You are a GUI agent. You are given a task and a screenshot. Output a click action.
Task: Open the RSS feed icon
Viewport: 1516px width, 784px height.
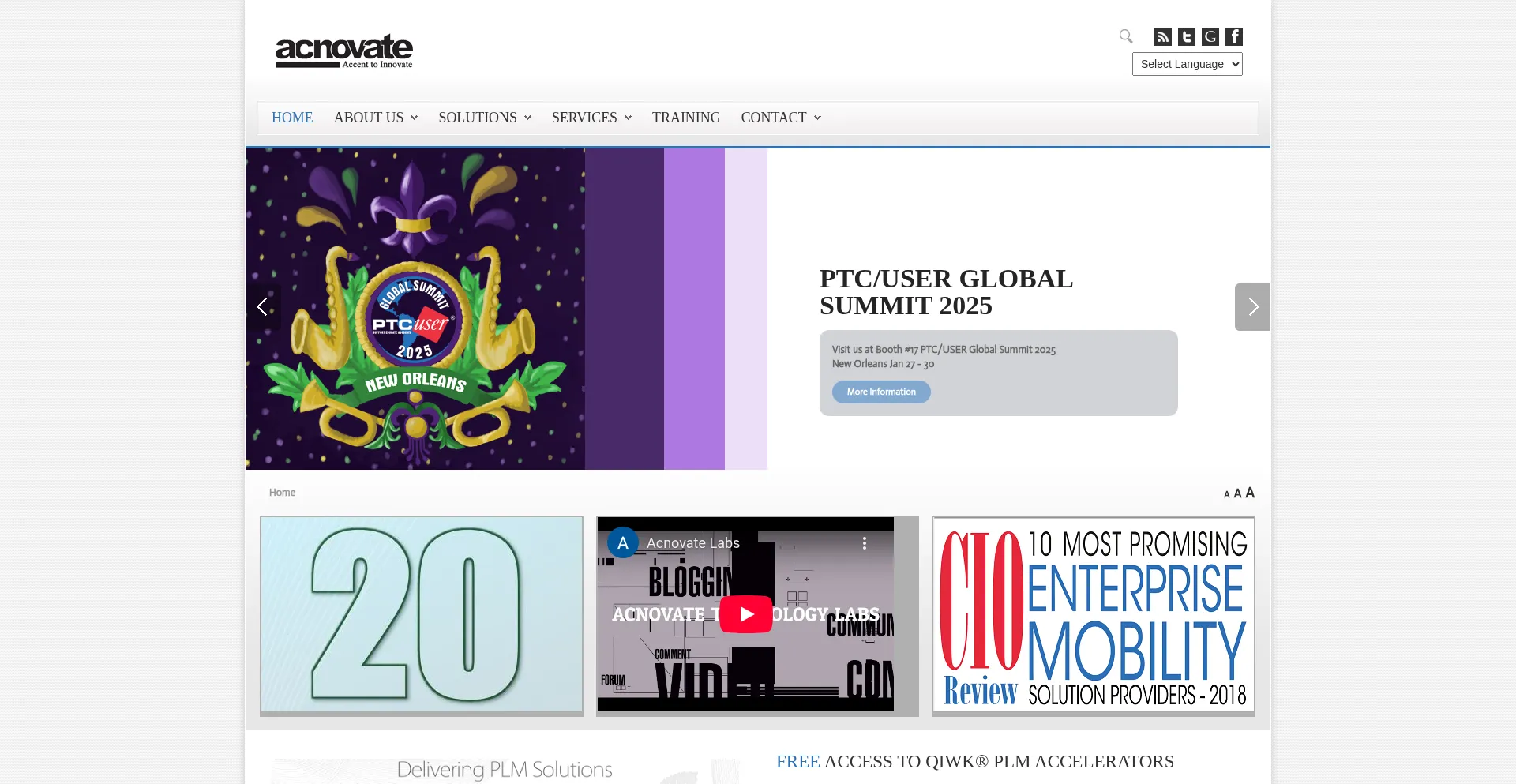click(x=1162, y=36)
